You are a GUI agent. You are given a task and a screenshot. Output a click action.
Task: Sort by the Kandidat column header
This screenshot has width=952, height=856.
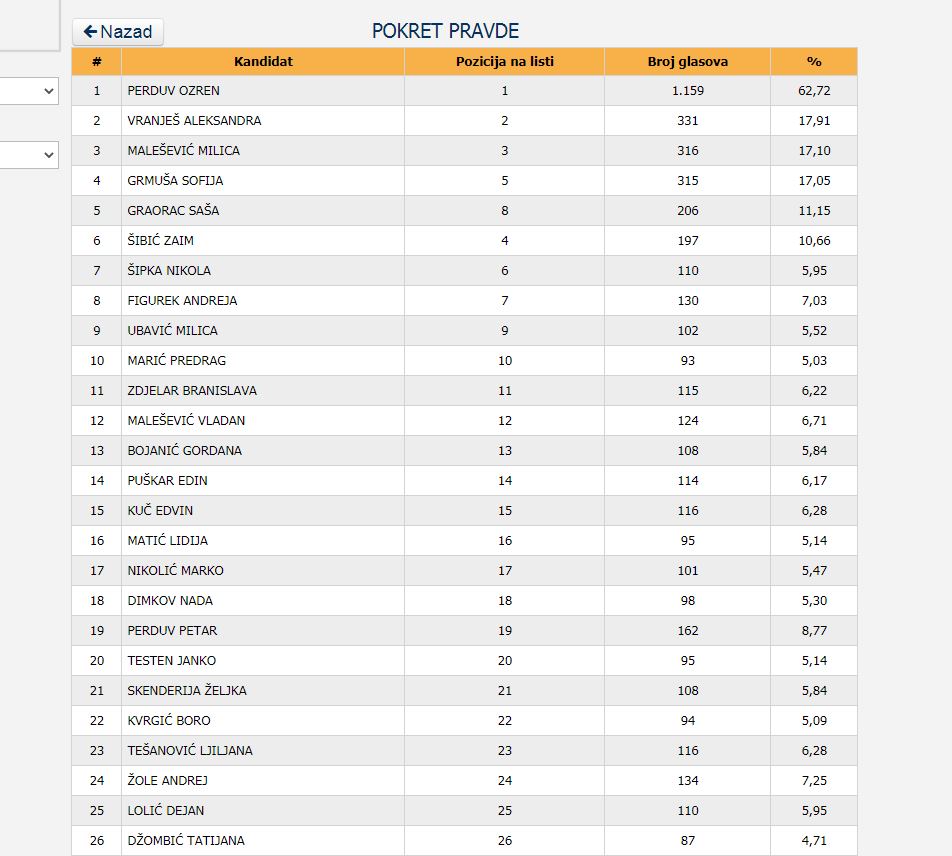point(263,62)
